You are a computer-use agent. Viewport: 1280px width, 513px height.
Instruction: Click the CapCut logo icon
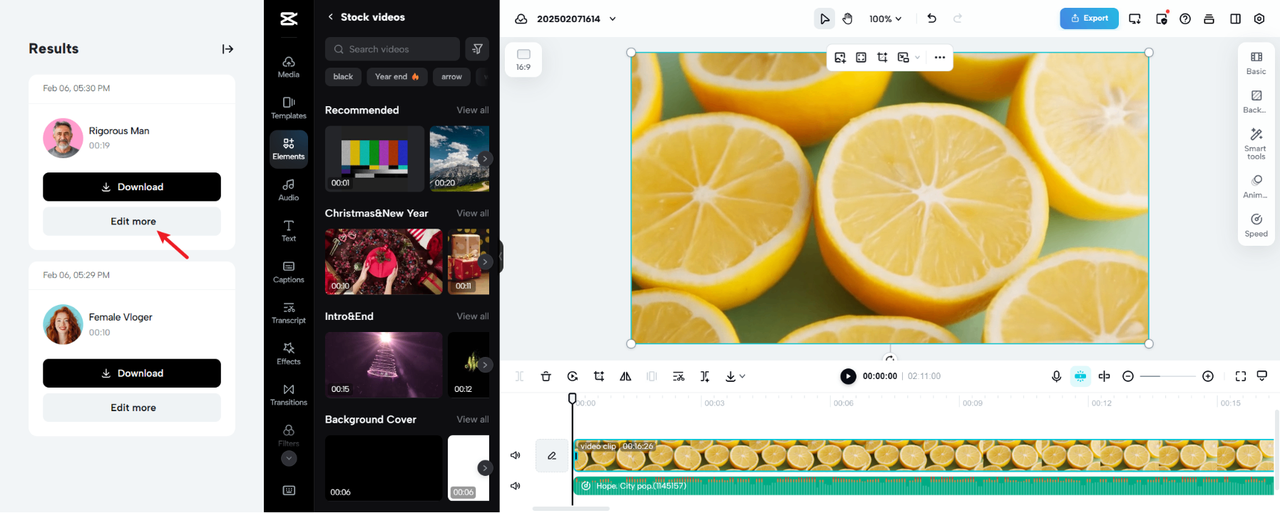(288, 18)
